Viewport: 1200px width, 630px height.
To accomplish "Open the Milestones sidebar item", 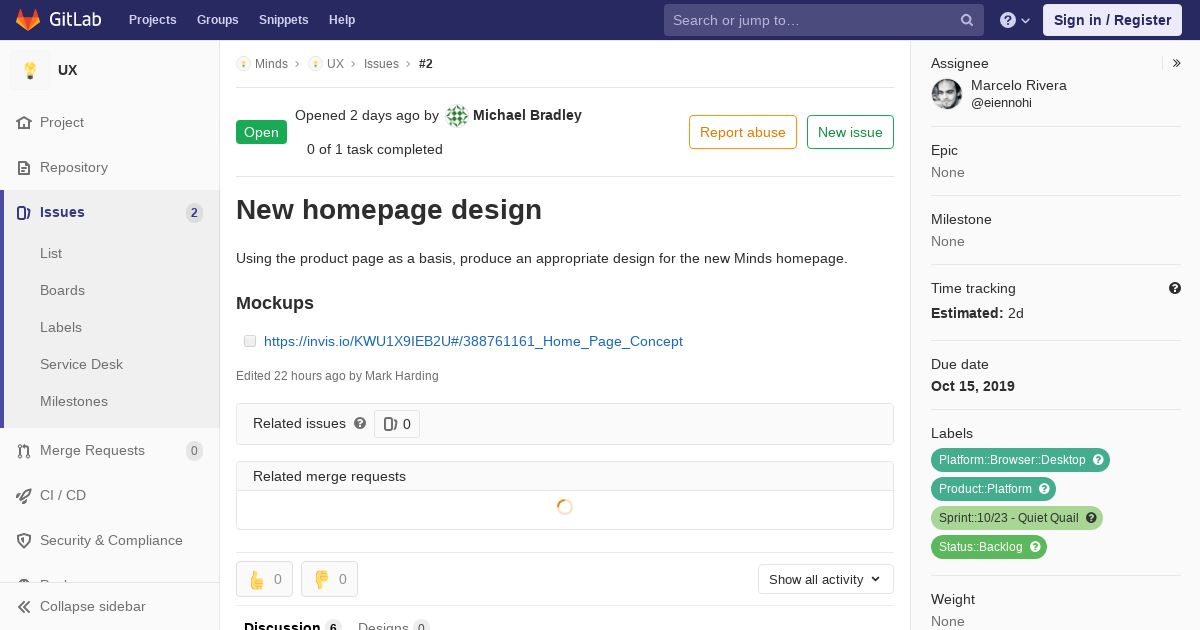I will click(74, 401).
